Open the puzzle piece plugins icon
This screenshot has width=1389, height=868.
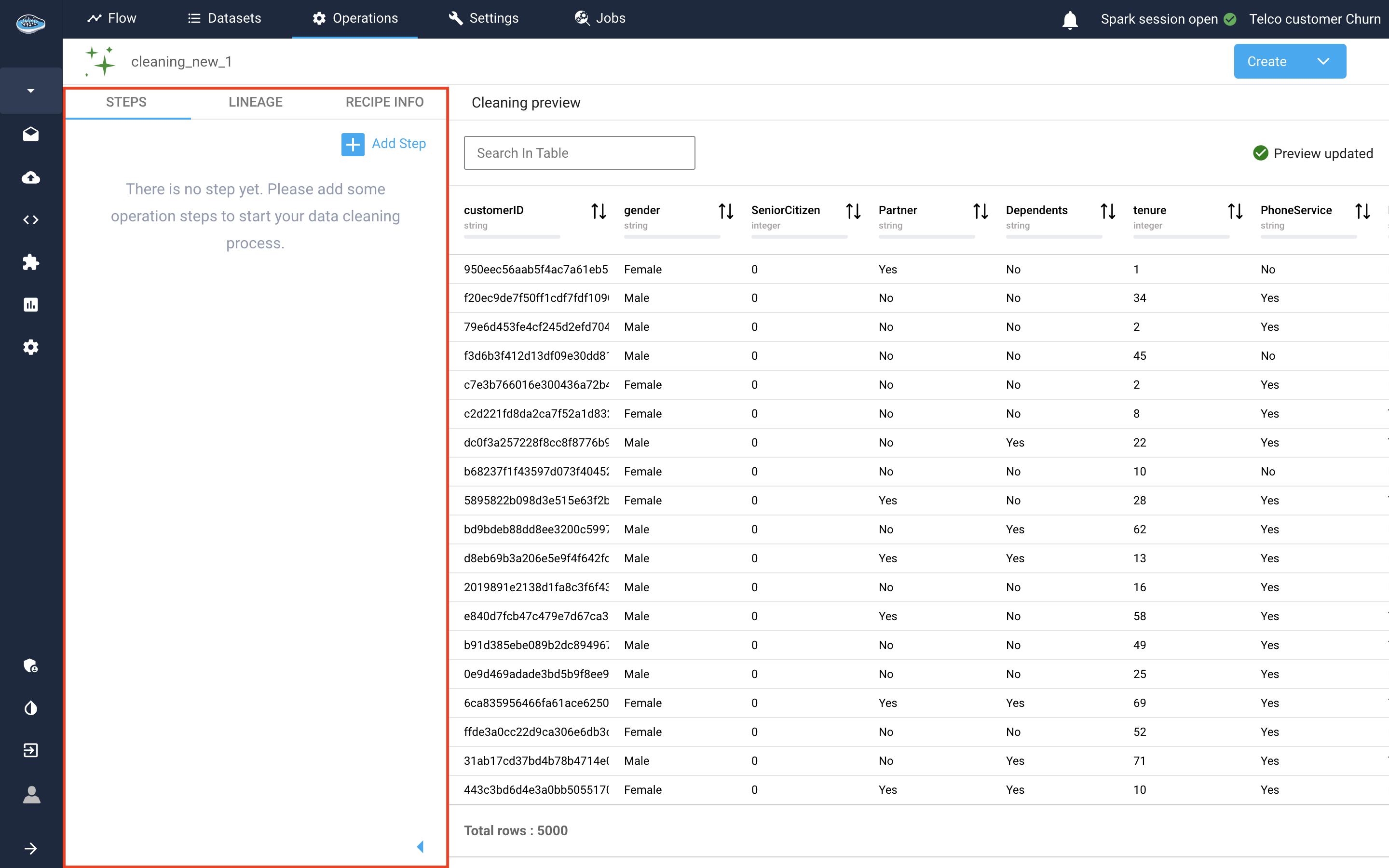30,262
